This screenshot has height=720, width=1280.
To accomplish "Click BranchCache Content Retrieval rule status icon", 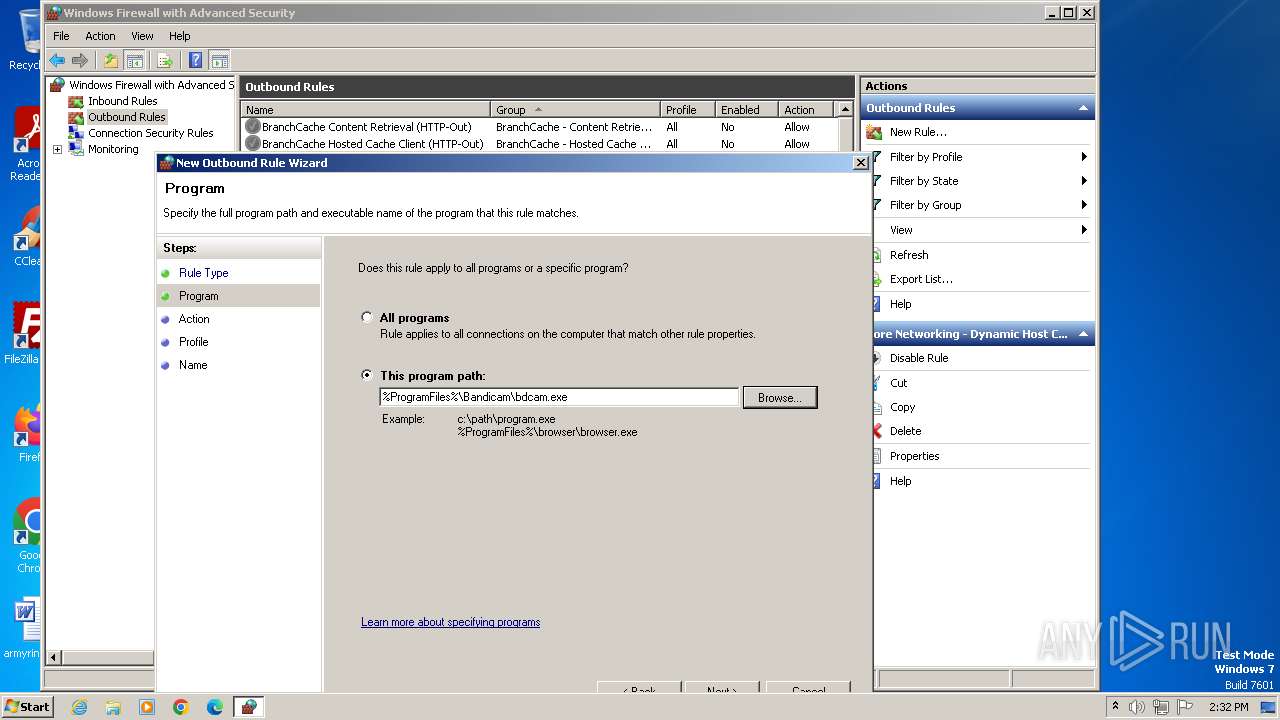I will pos(253,127).
